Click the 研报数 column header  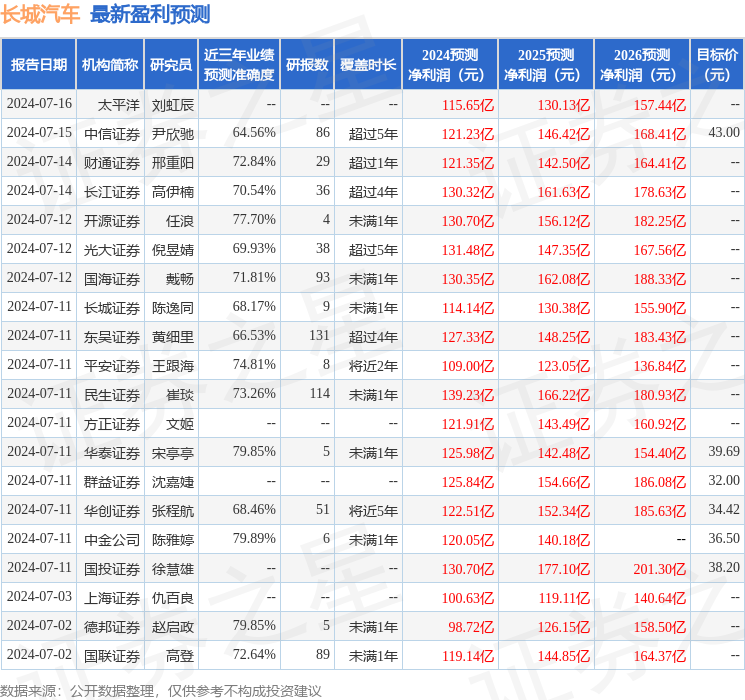pos(307,65)
